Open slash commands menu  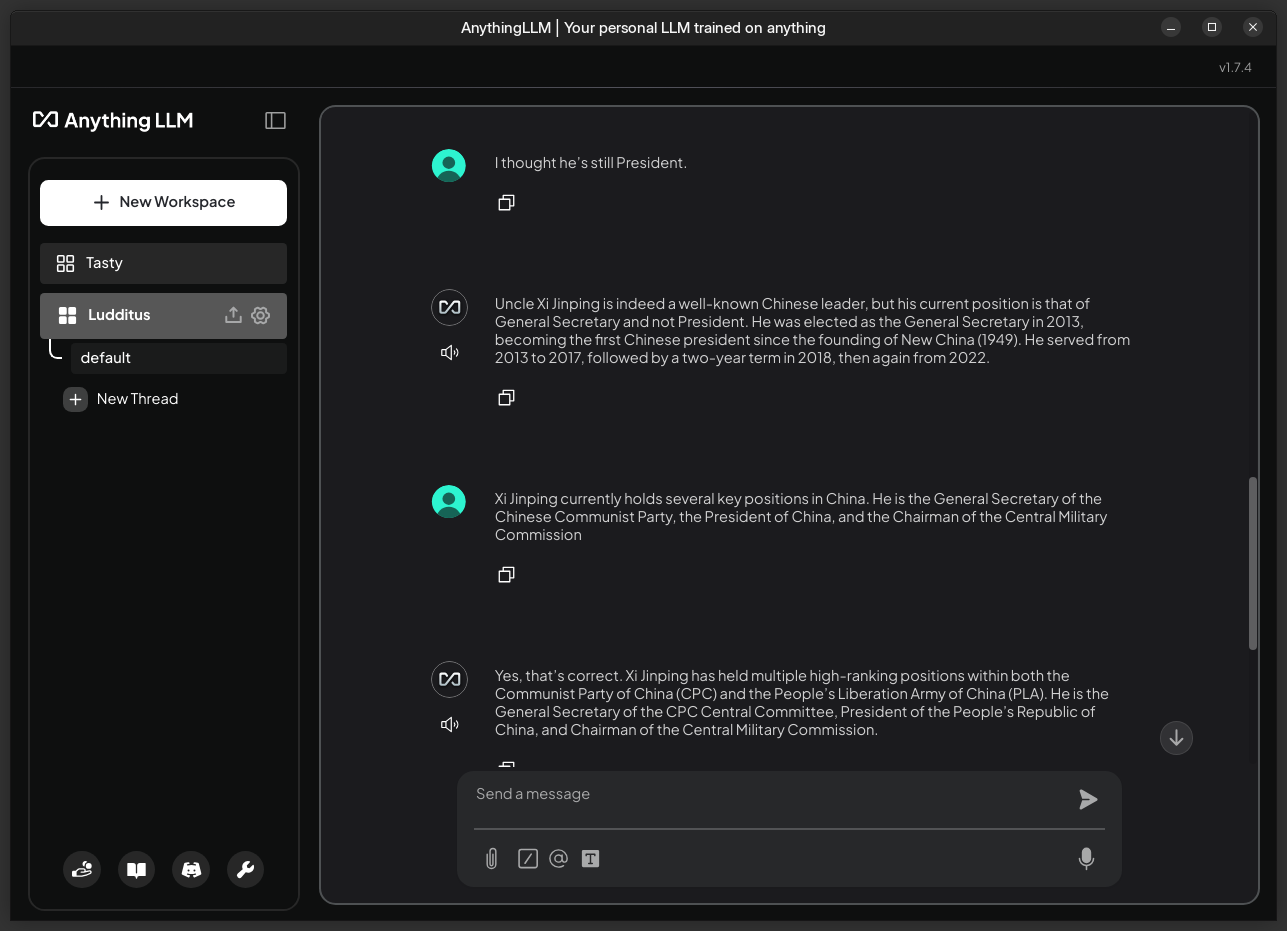527,859
